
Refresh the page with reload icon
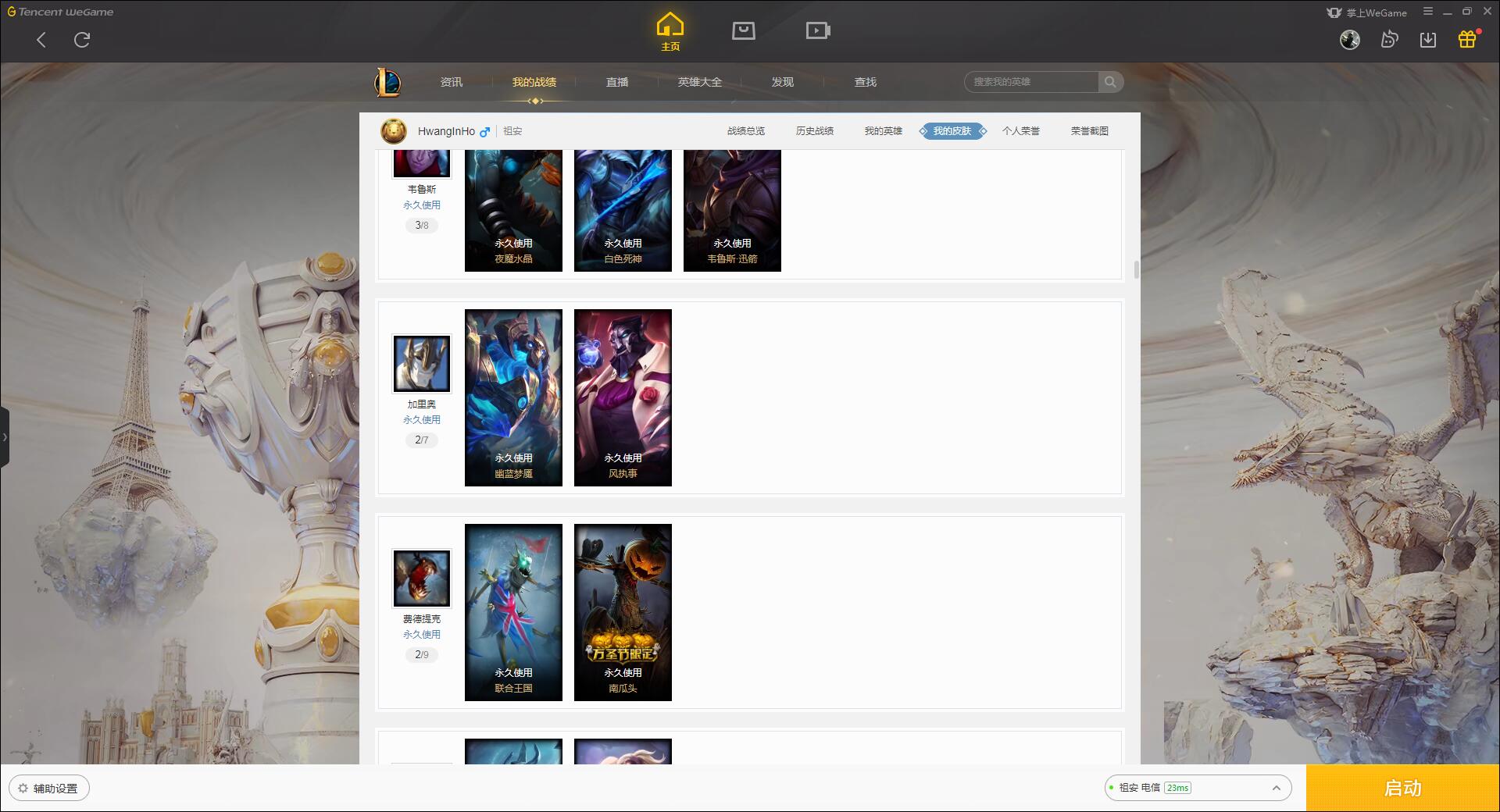(82, 40)
